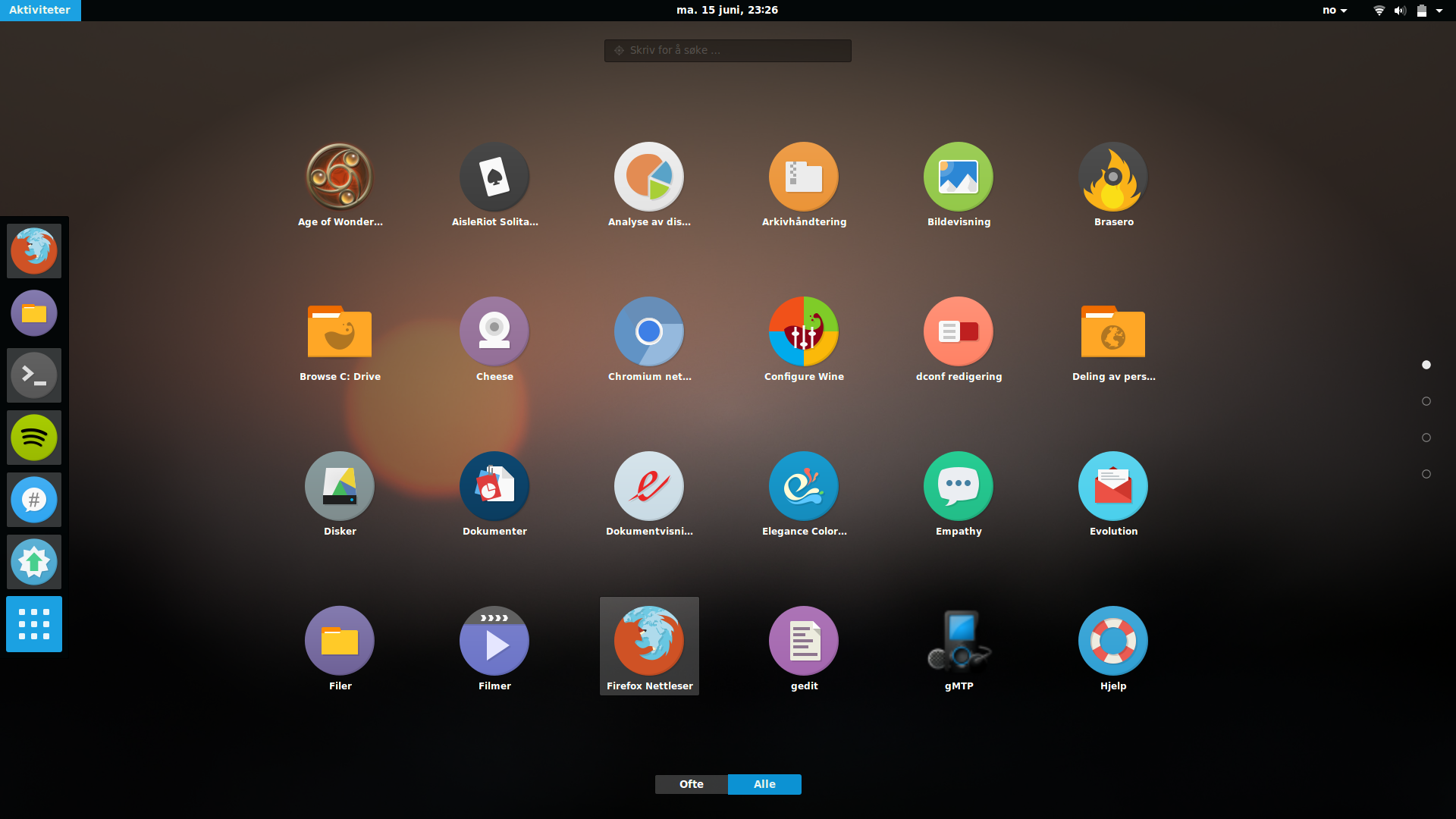Go to first app page indicator
The width and height of the screenshot is (1456, 819).
pos(1426,365)
